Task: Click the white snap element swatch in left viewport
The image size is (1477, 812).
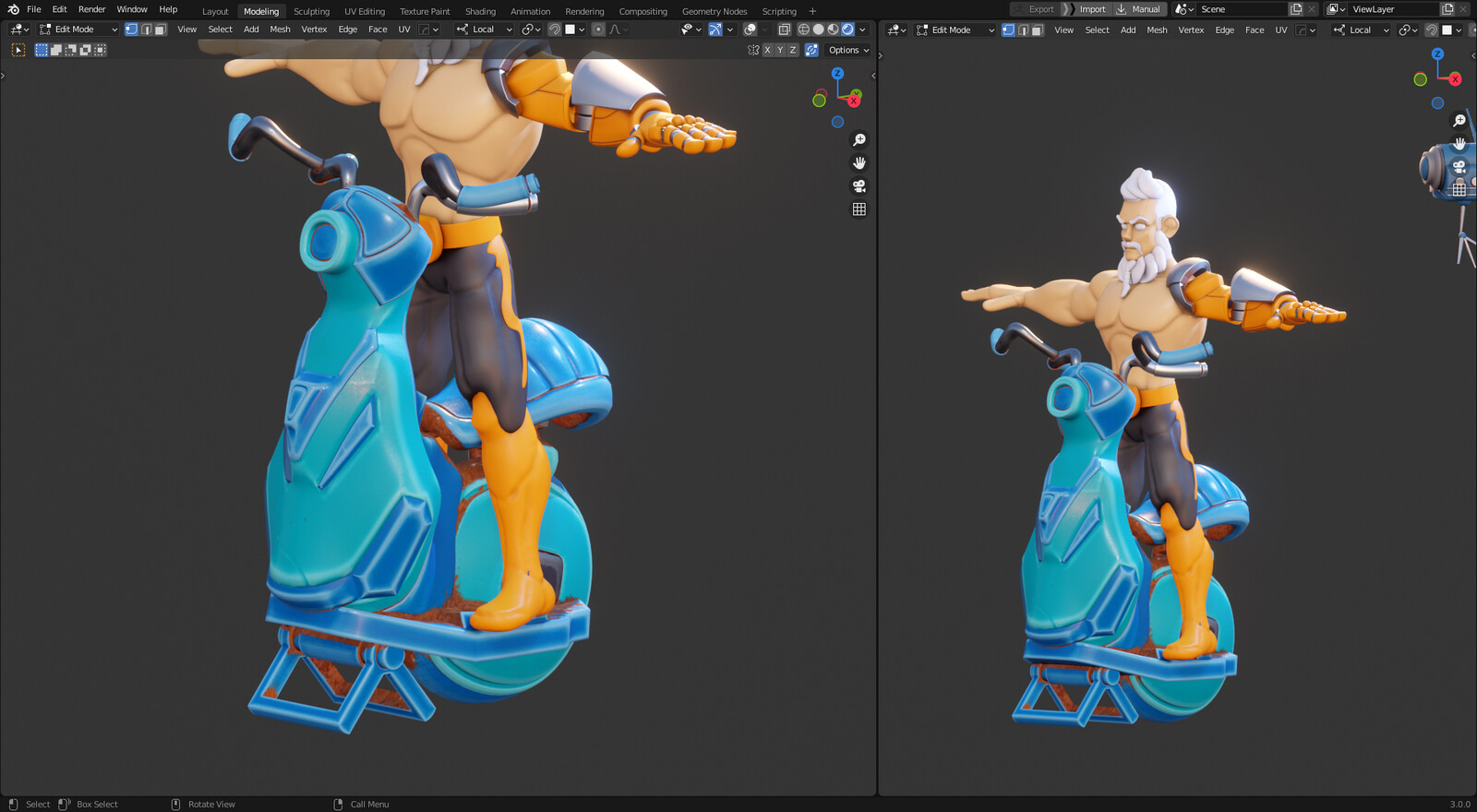Action: (570, 30)
